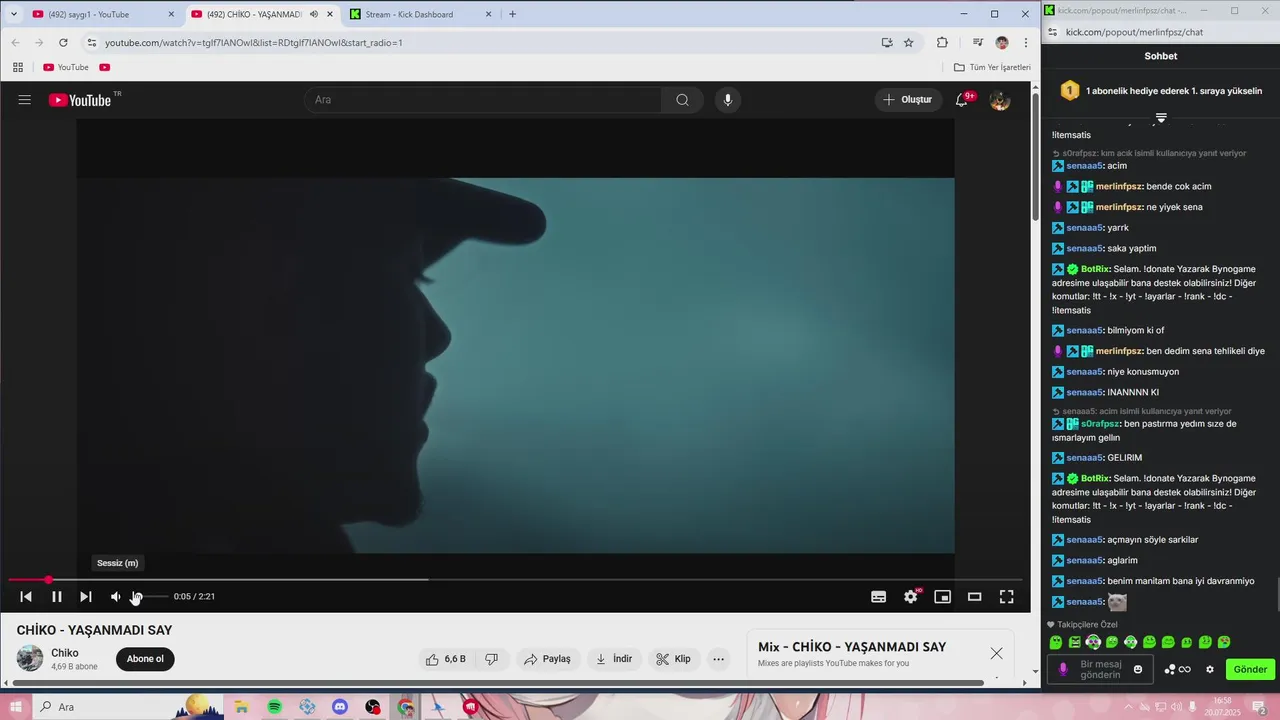Click the YouTube address bar URL

tap(253, 43)
